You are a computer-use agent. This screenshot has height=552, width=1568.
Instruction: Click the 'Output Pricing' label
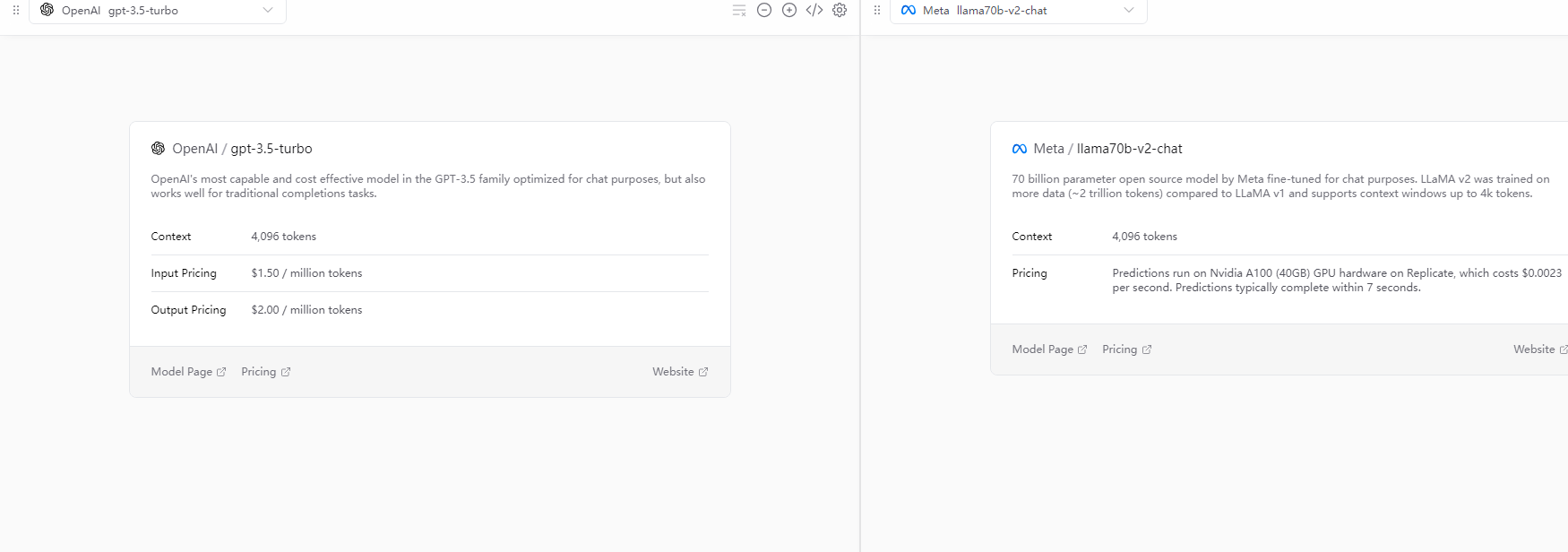click(188, 310)
